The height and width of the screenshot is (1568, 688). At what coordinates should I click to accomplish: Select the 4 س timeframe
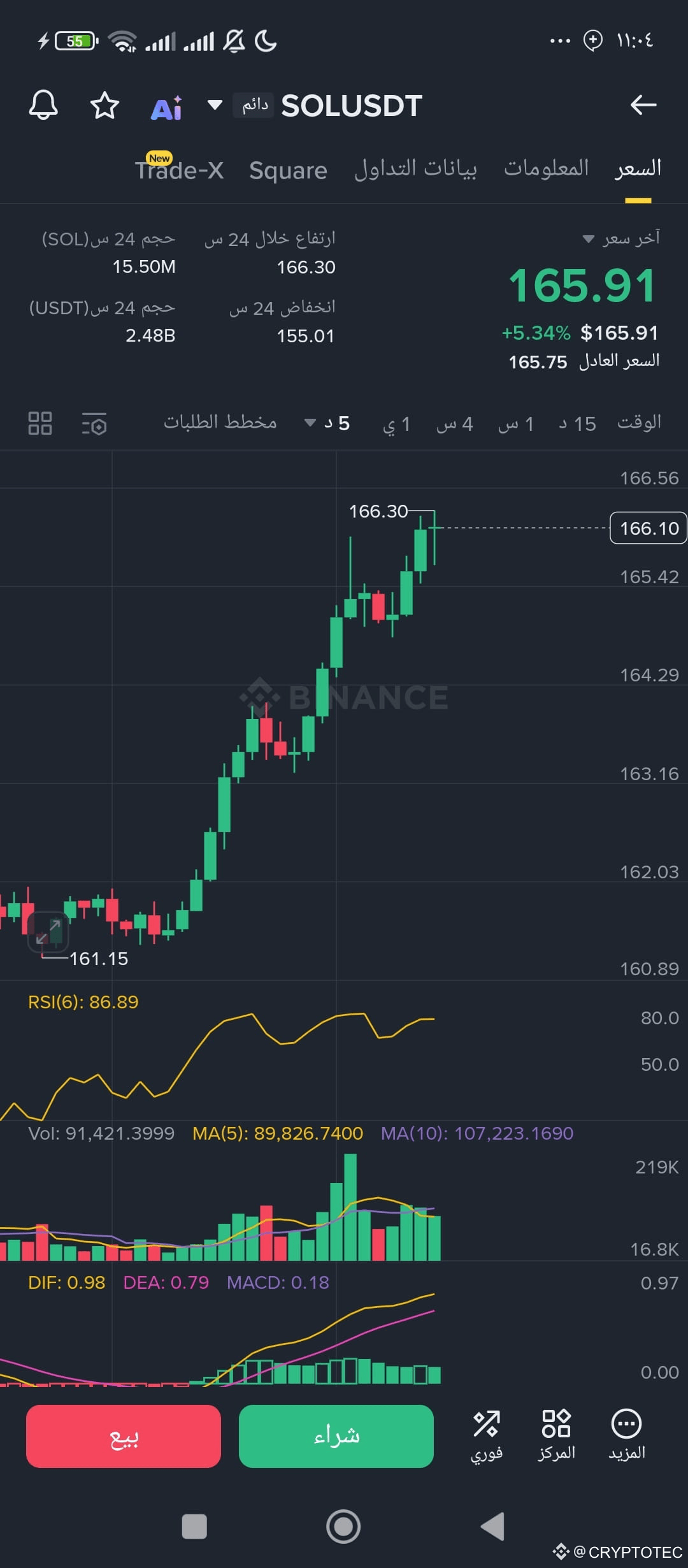coord(455,424)
